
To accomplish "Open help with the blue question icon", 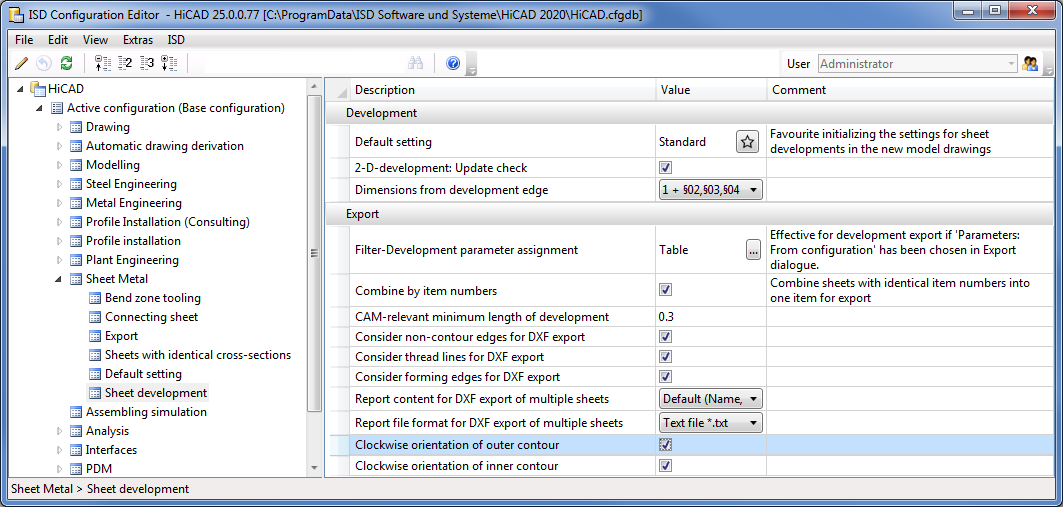I will [453, 64].
